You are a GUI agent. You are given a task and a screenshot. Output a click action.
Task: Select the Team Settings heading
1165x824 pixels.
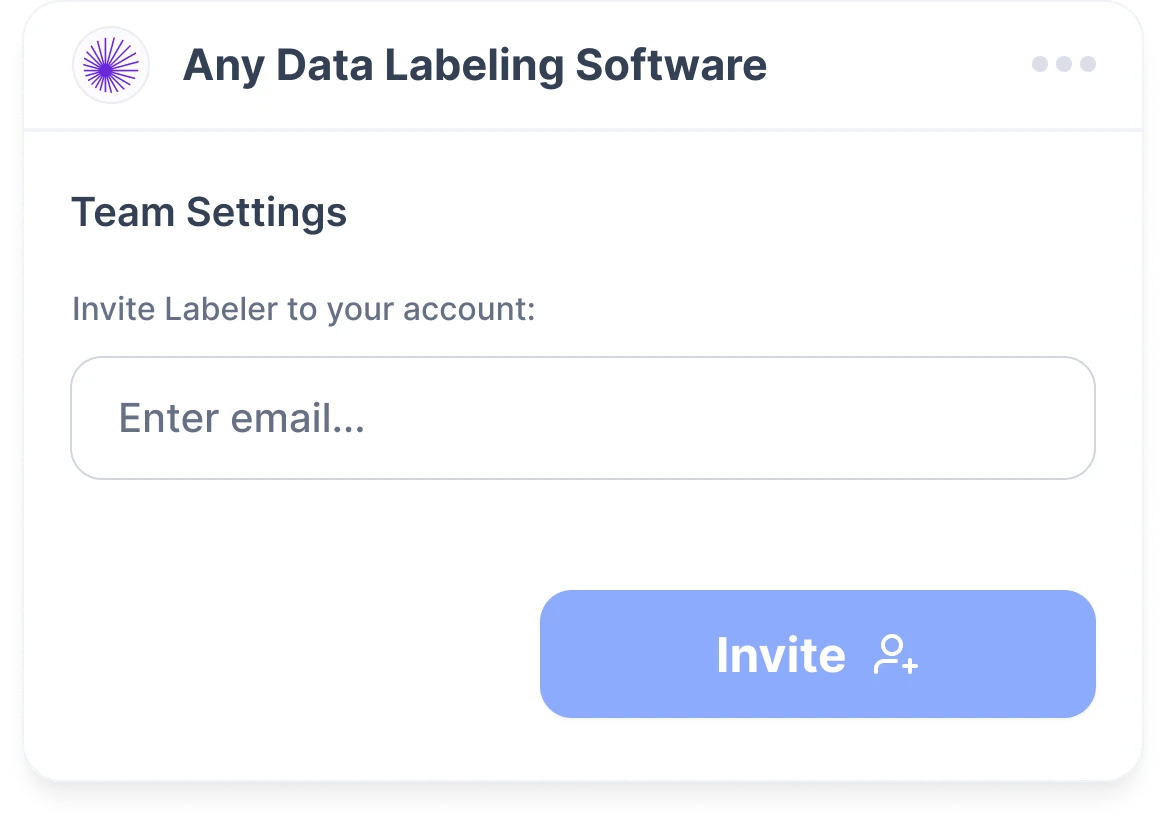(x=209, y=212)
